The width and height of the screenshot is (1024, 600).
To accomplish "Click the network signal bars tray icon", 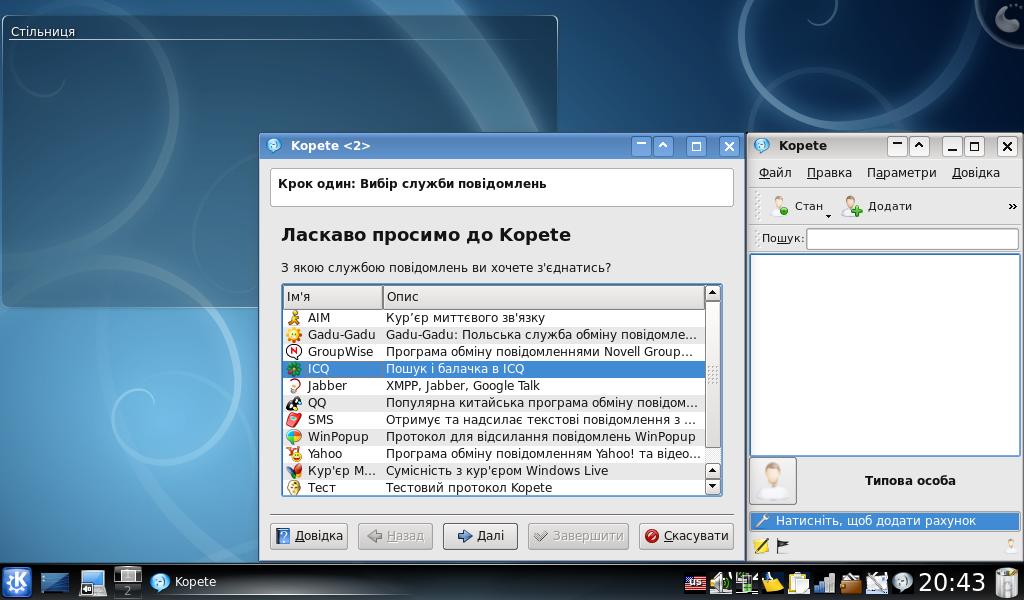I will 824,582.
